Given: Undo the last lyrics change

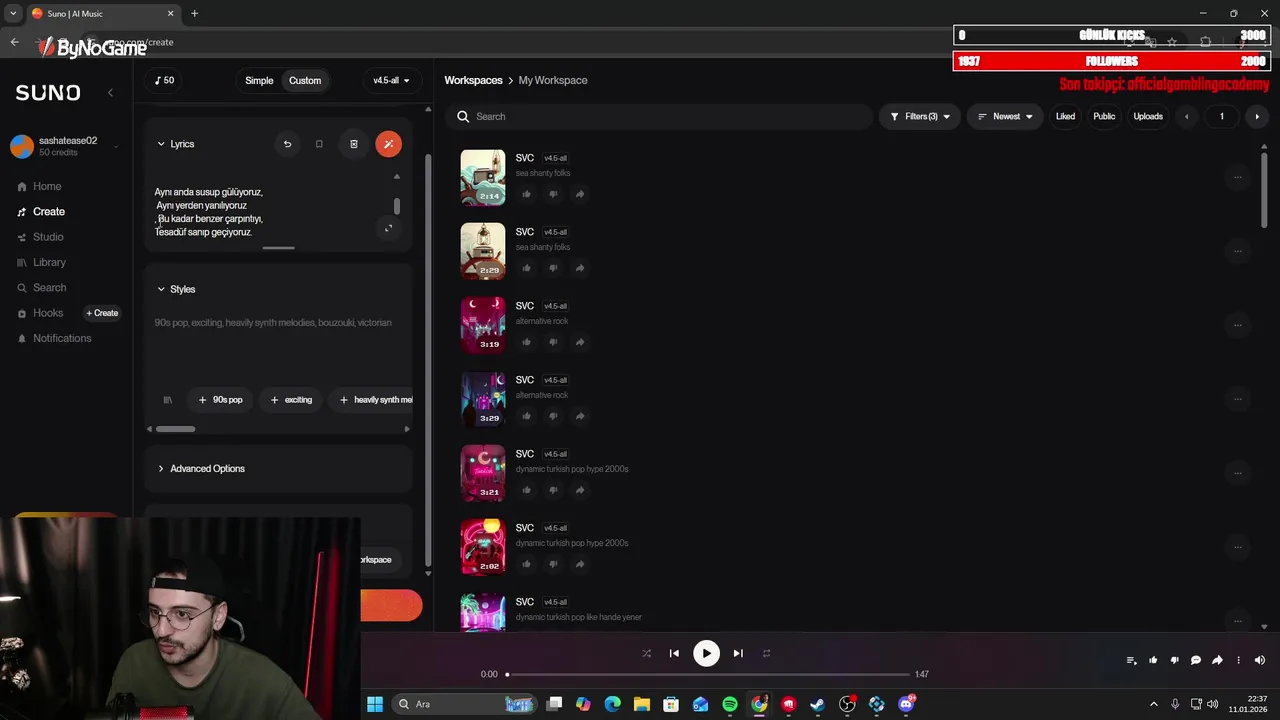Looking at the screenshot, I should pyautogui.click(x=287, y=144).
